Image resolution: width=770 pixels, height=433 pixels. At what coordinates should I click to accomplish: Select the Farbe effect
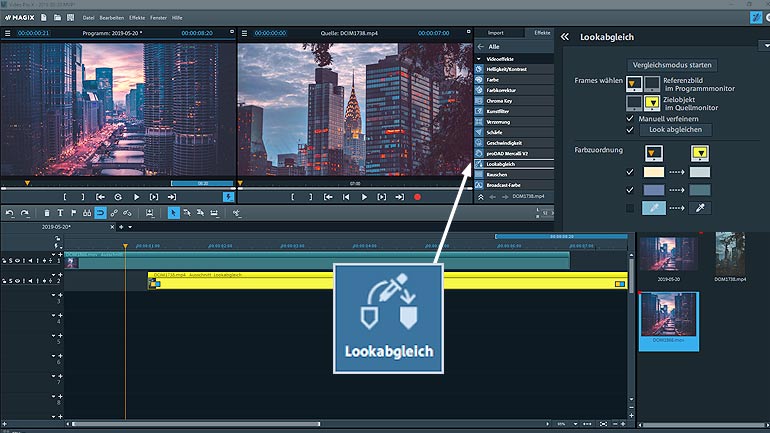(514, 80)
